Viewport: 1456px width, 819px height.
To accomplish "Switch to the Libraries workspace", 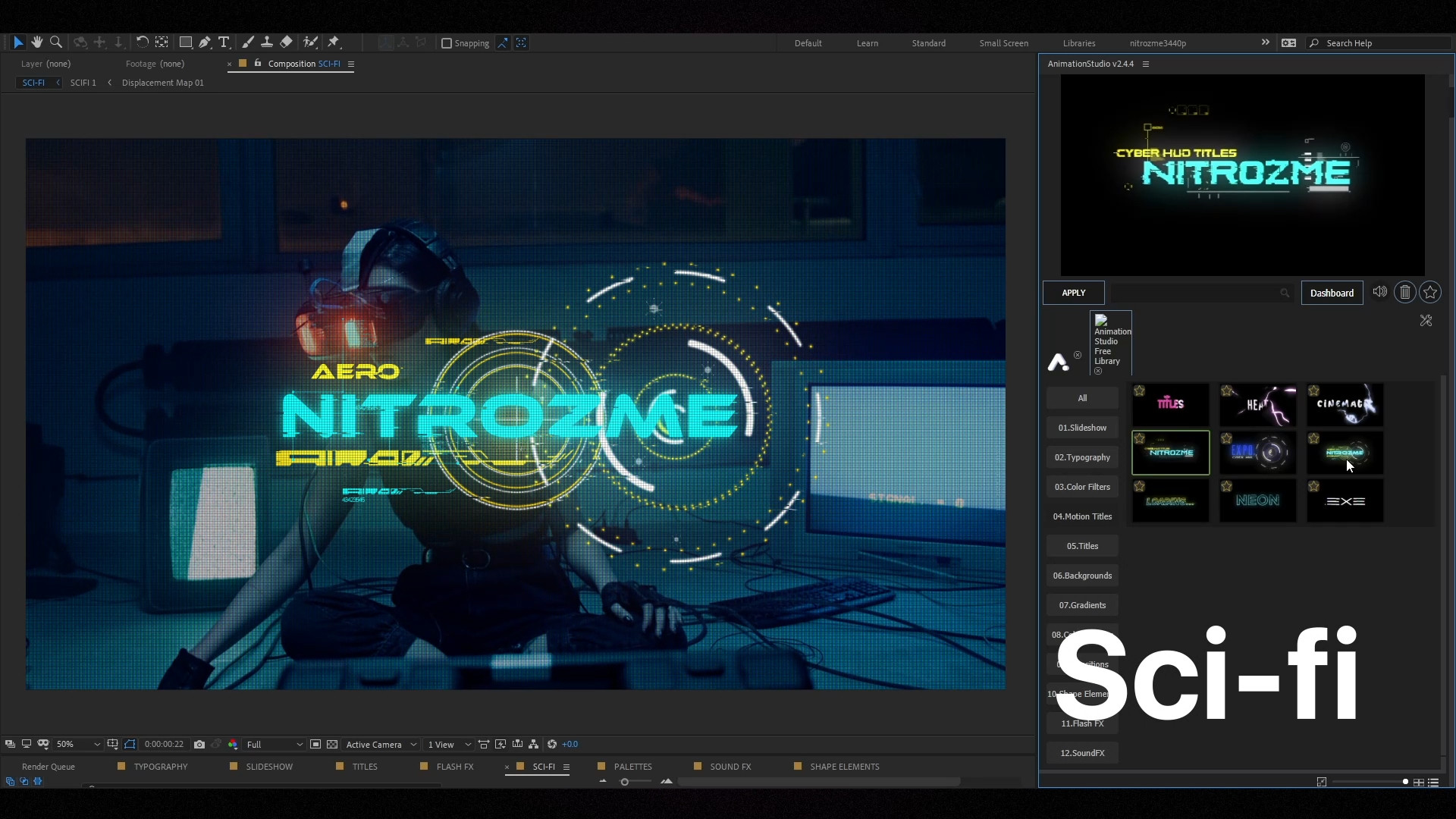I will [x=1078, y=43].
